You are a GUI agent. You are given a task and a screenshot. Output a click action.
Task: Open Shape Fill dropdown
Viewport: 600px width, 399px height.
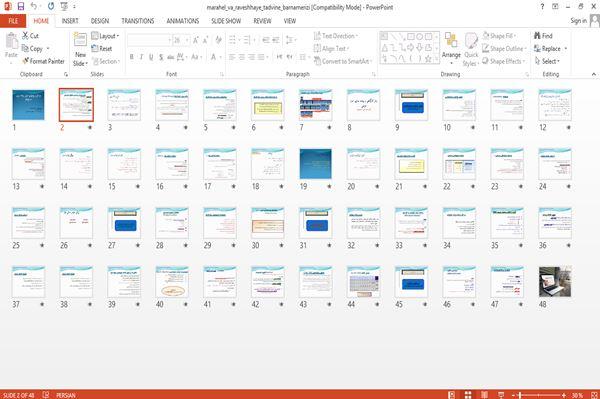coord(499,36)
